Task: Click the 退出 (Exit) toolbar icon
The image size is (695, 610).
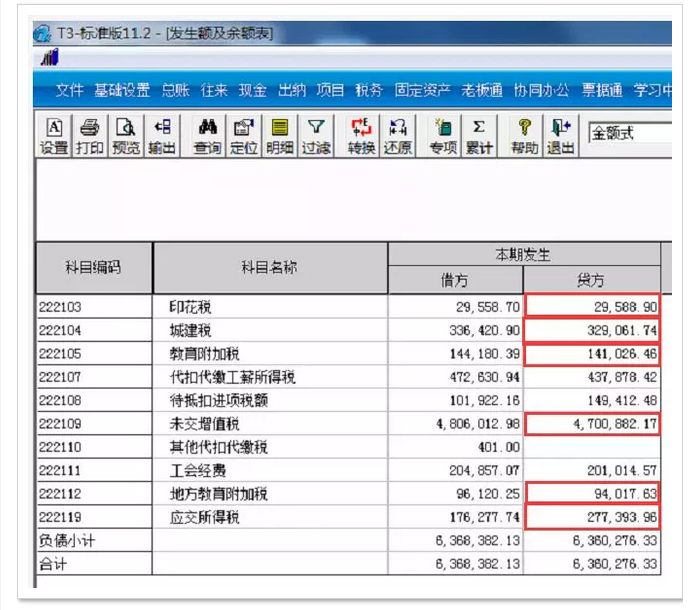Action: pyautogui.click(x=561, y=136)
